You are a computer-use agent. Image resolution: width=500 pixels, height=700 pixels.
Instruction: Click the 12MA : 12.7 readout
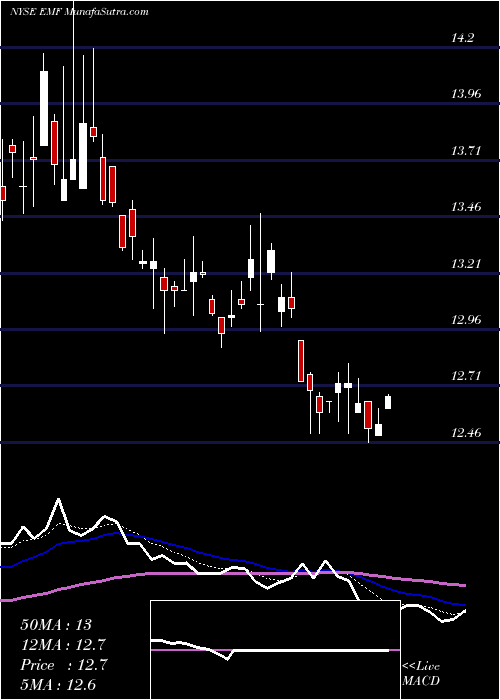coord(63,645)
